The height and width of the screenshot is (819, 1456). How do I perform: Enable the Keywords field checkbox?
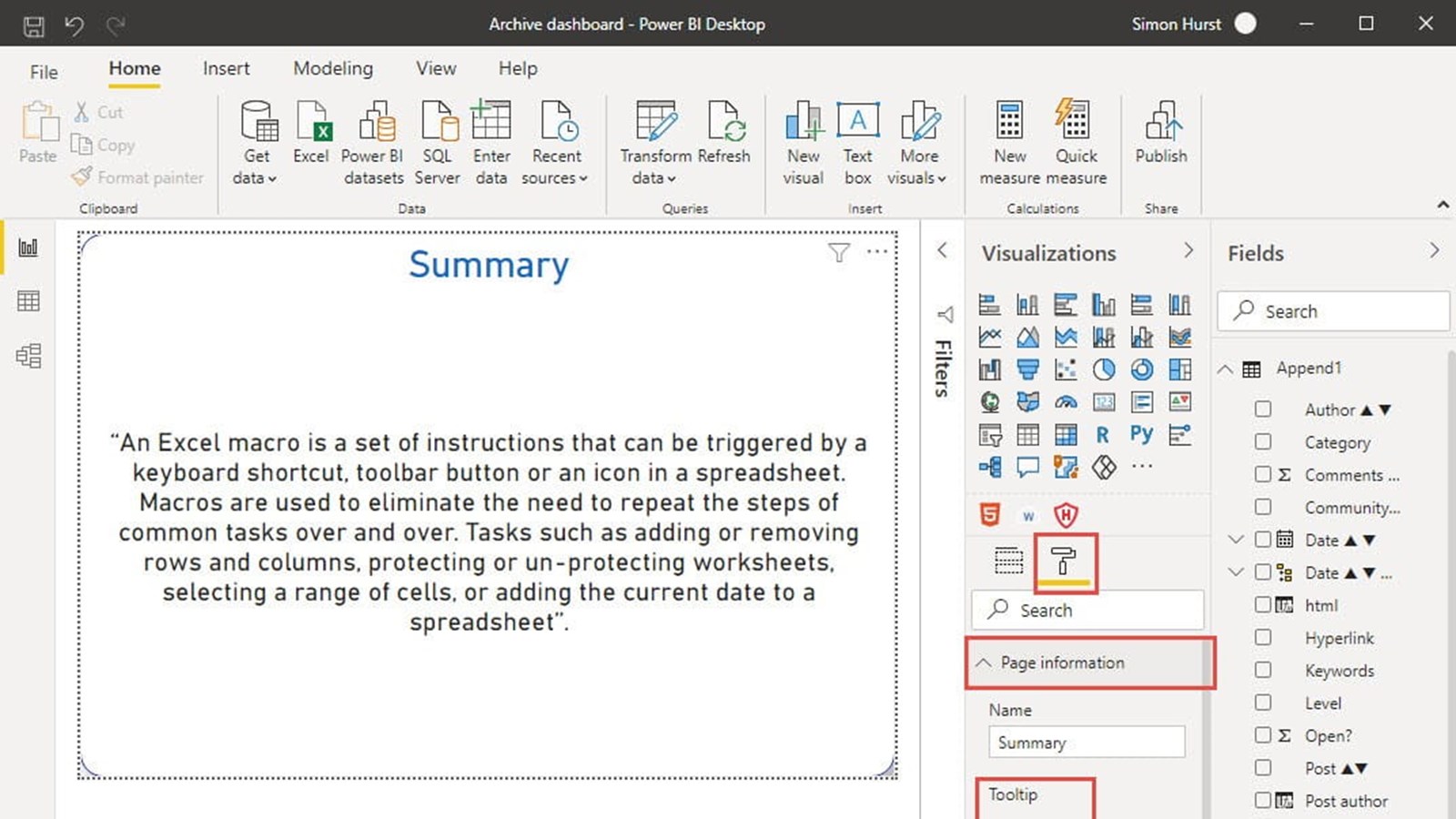click(x=1263, y=671)
